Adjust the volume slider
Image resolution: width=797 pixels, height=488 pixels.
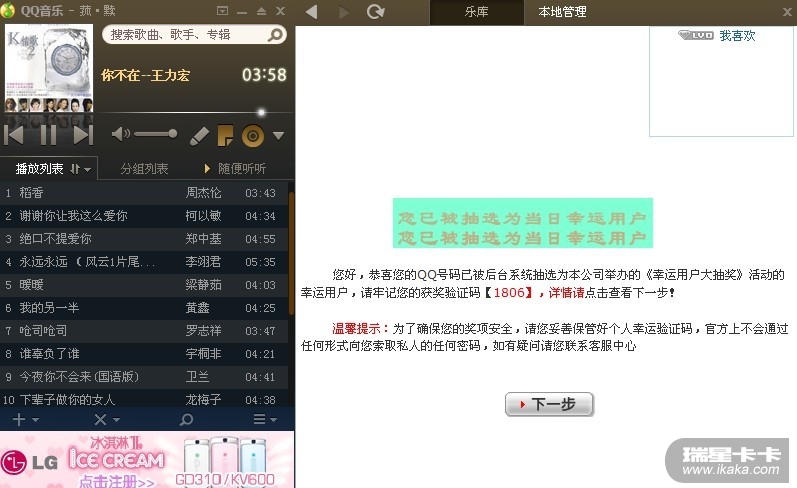[x=156, y=134]
